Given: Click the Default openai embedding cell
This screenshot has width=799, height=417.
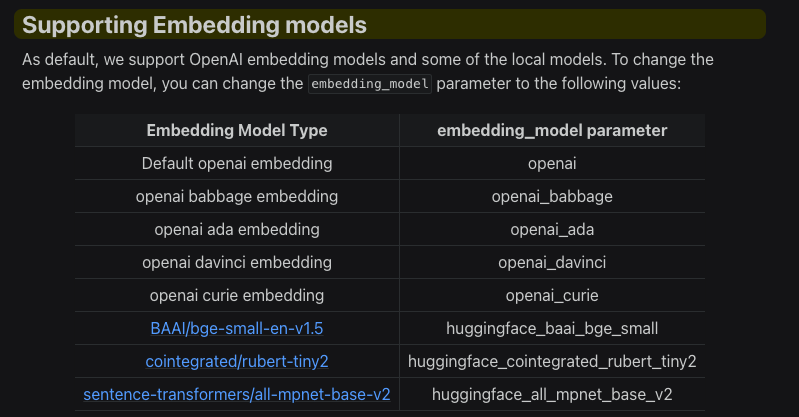Looking at the screenshot, I should (237, 164).
